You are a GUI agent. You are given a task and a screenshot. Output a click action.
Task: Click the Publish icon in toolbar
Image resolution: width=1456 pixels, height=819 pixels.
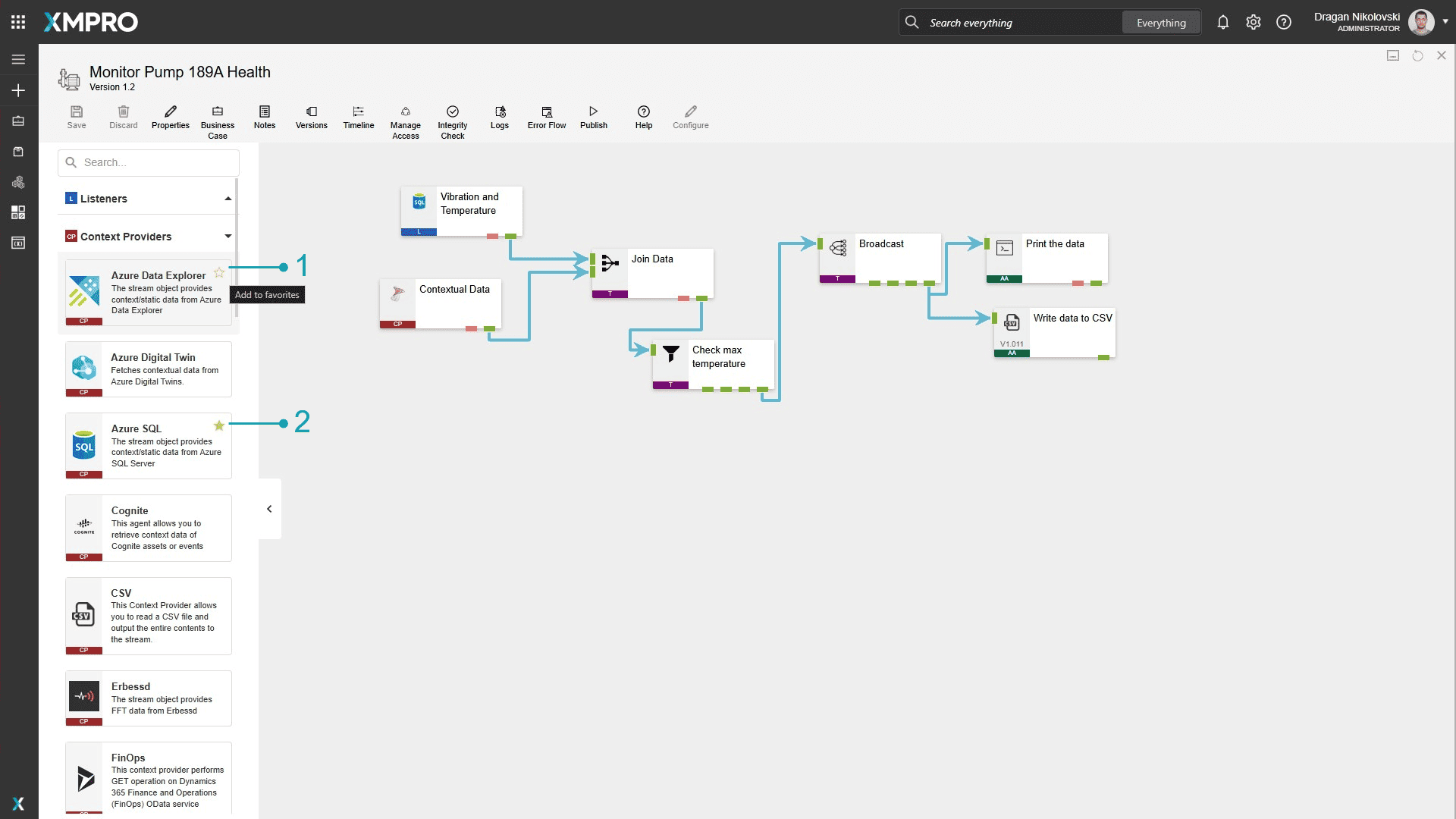(x=593, y=117)
